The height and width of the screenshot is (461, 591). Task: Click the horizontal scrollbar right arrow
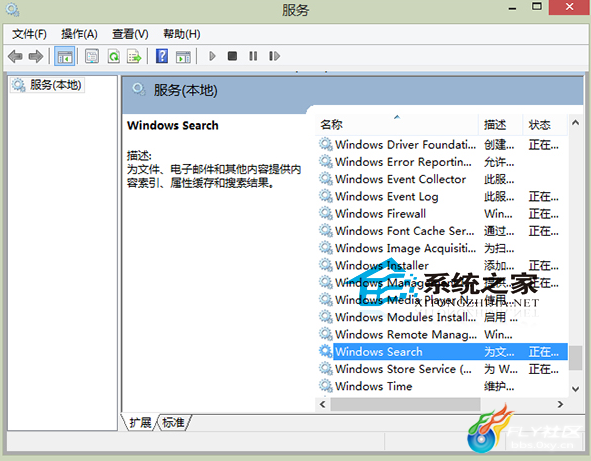[560, 404]
